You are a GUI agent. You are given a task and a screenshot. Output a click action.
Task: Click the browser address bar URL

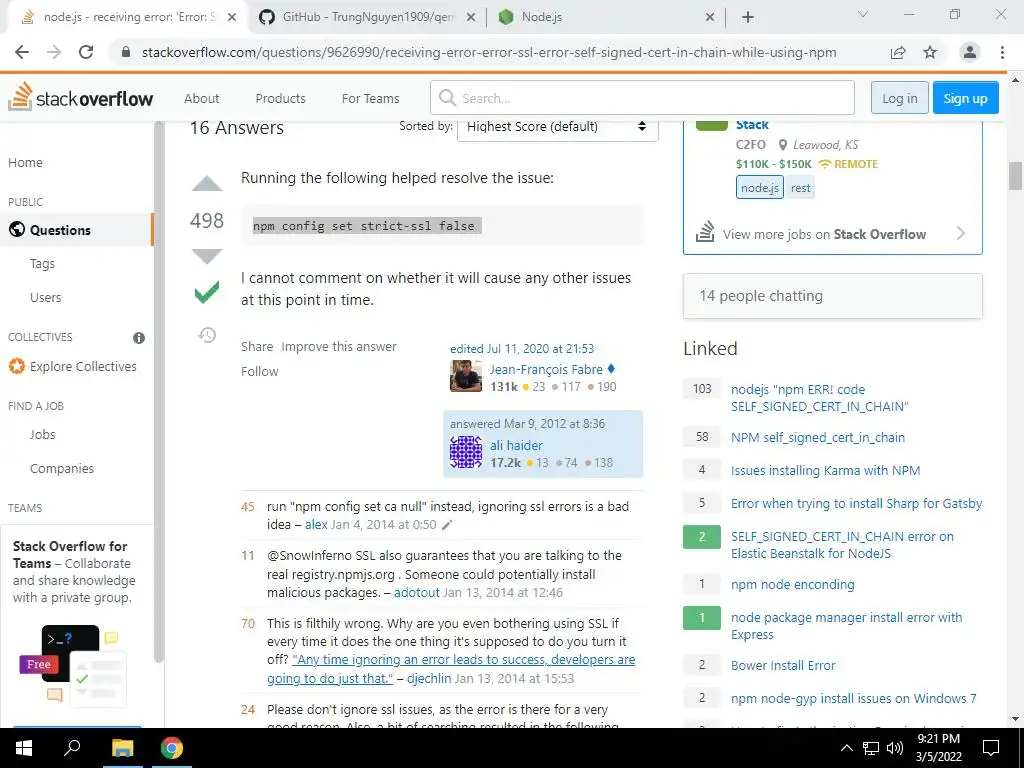(x=488, y=52)
